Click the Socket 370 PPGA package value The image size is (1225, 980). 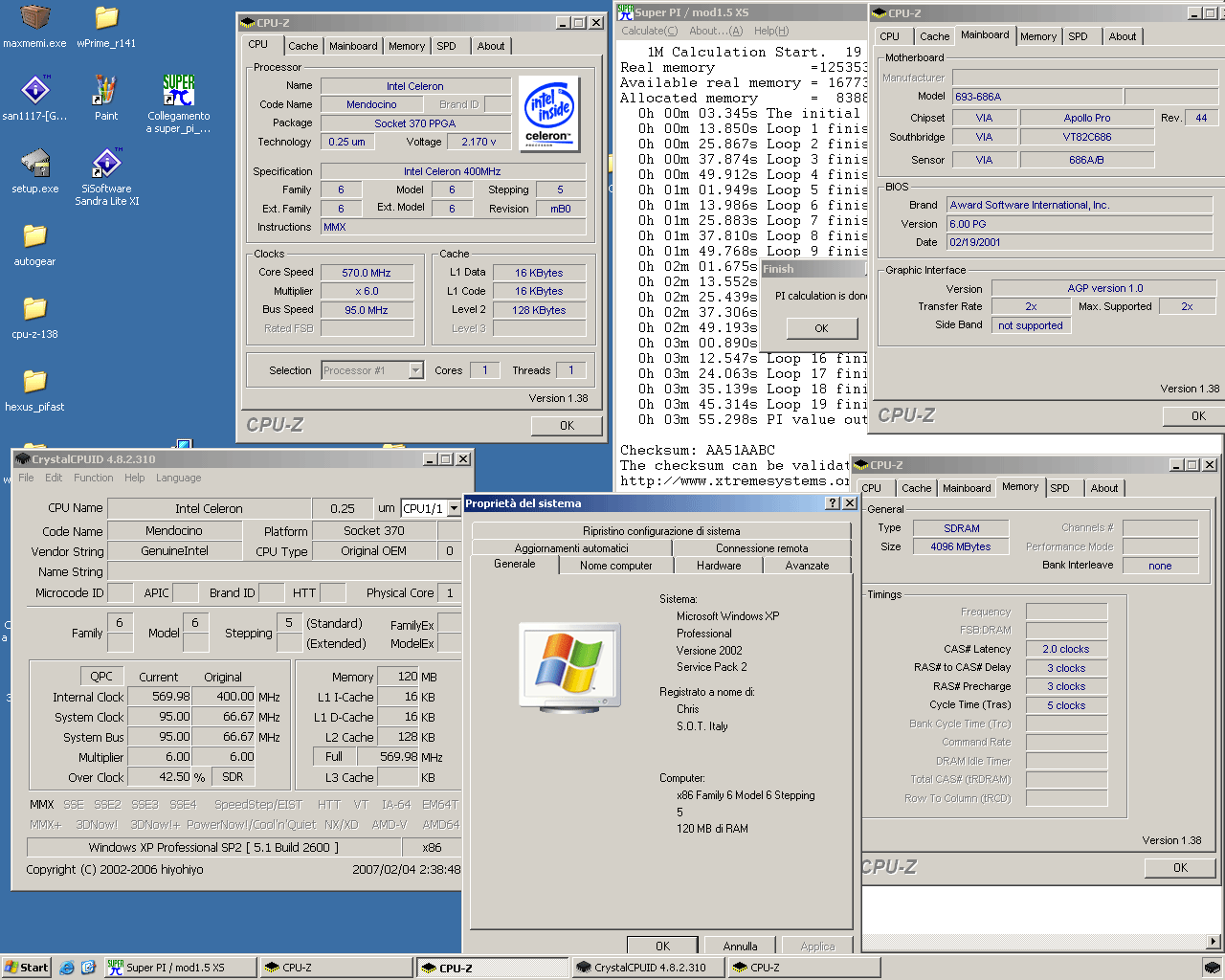[415, 123]
